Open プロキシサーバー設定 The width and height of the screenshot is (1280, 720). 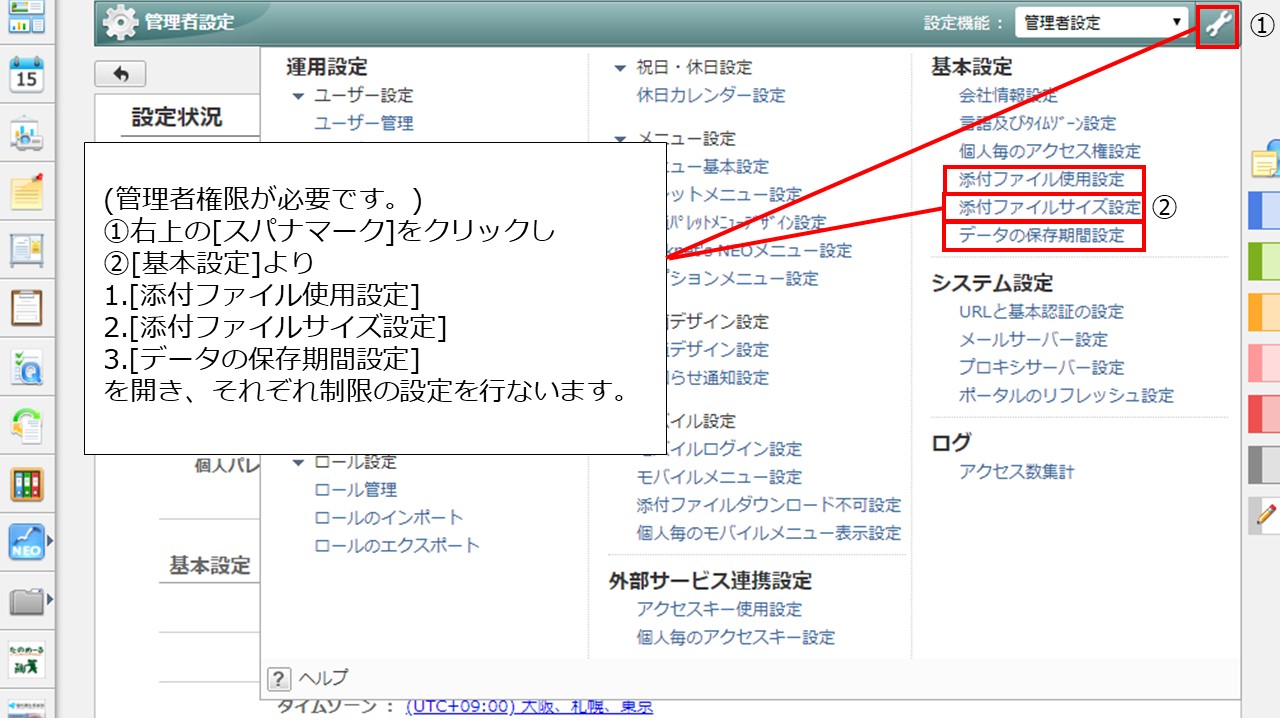tap(1041, 367)
